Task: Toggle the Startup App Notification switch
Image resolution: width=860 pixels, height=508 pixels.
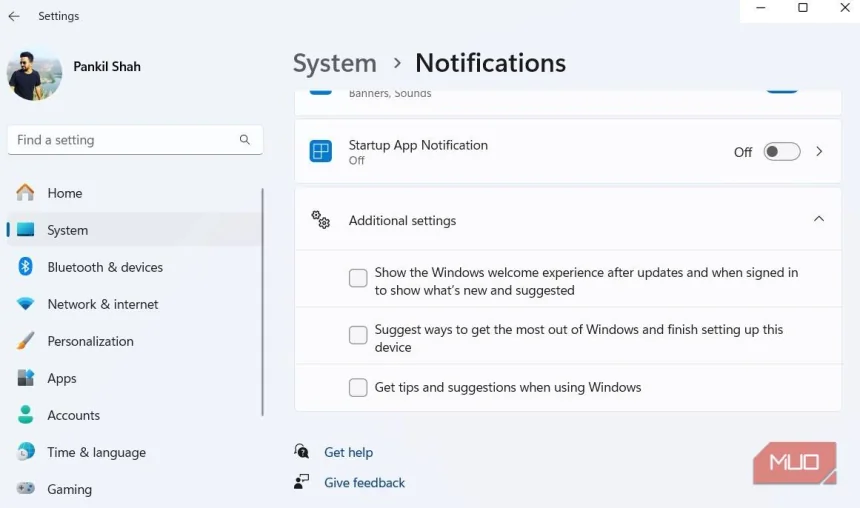Action: [781, 152]
